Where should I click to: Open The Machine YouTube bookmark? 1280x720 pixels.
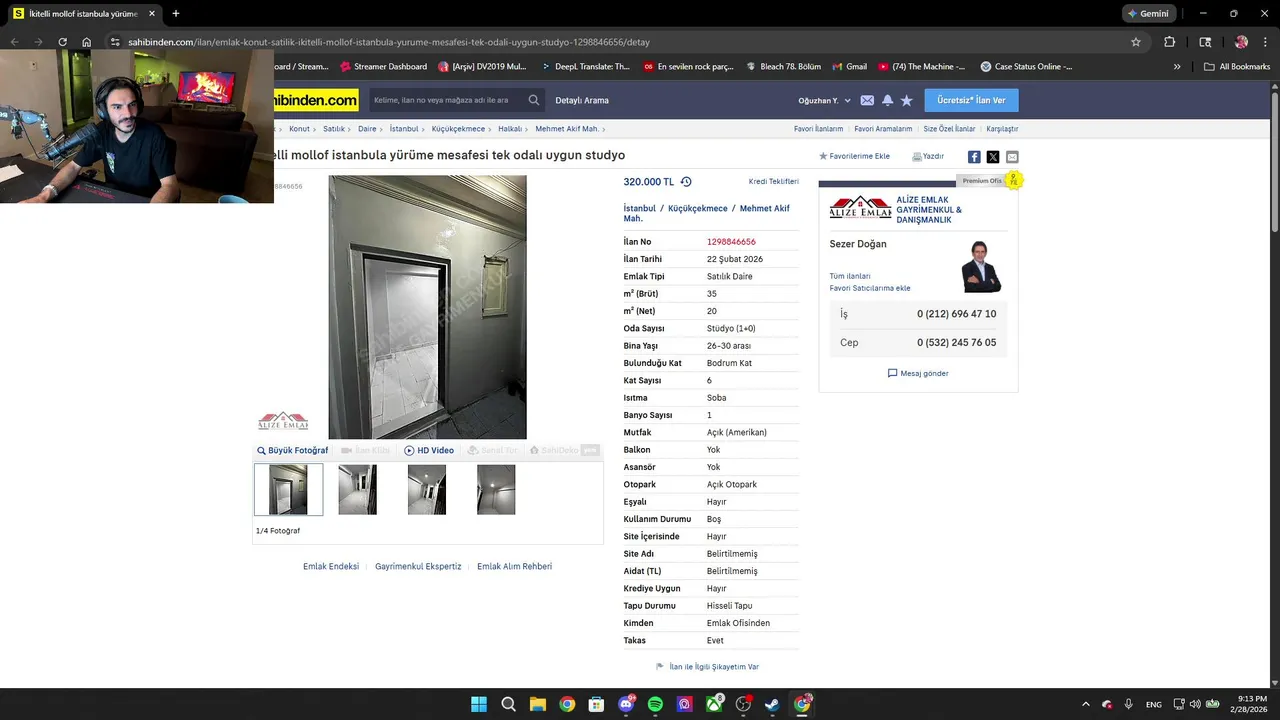click(922, 67)
